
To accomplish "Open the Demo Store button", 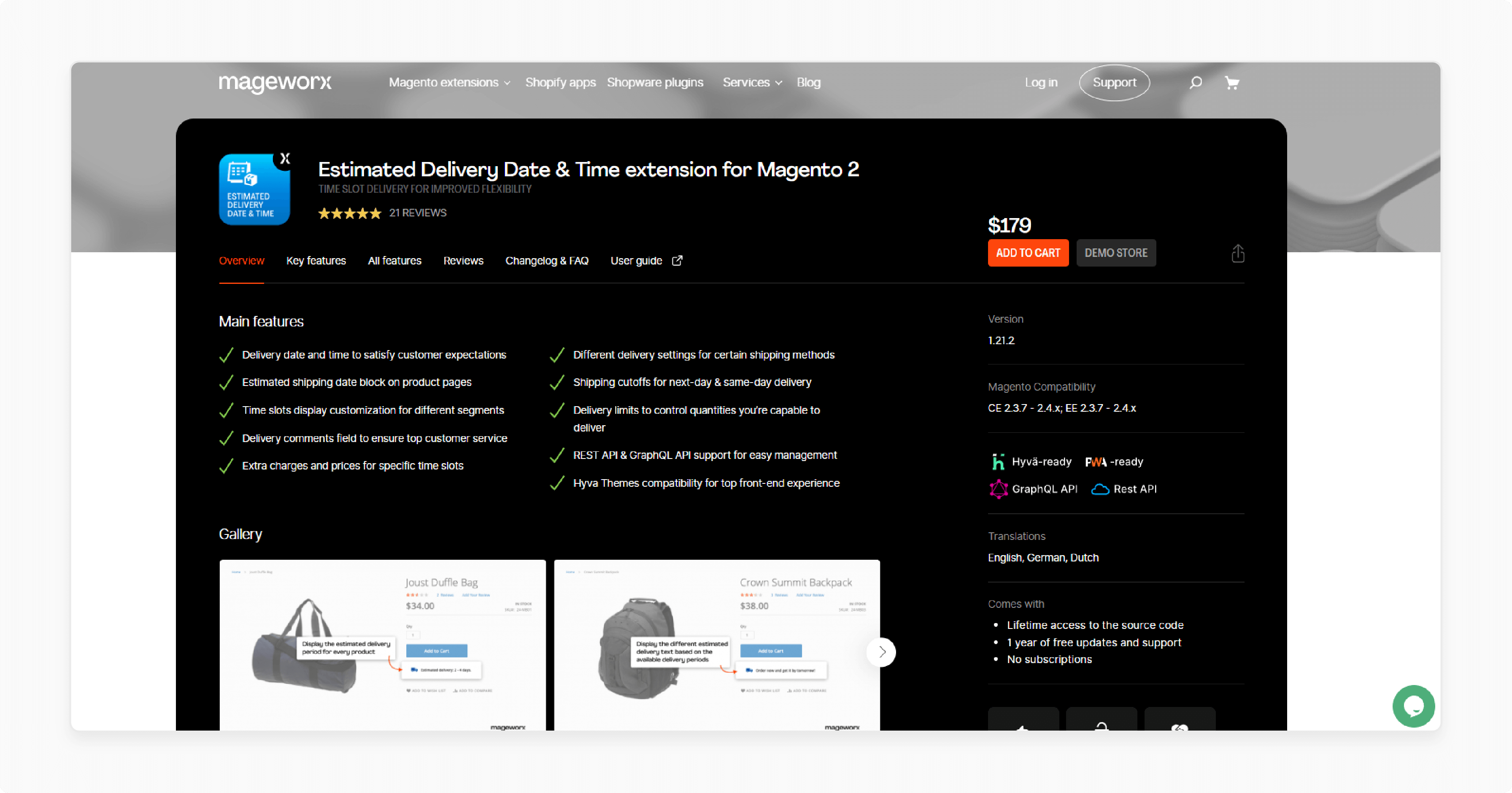I will tap(1116, 253).
